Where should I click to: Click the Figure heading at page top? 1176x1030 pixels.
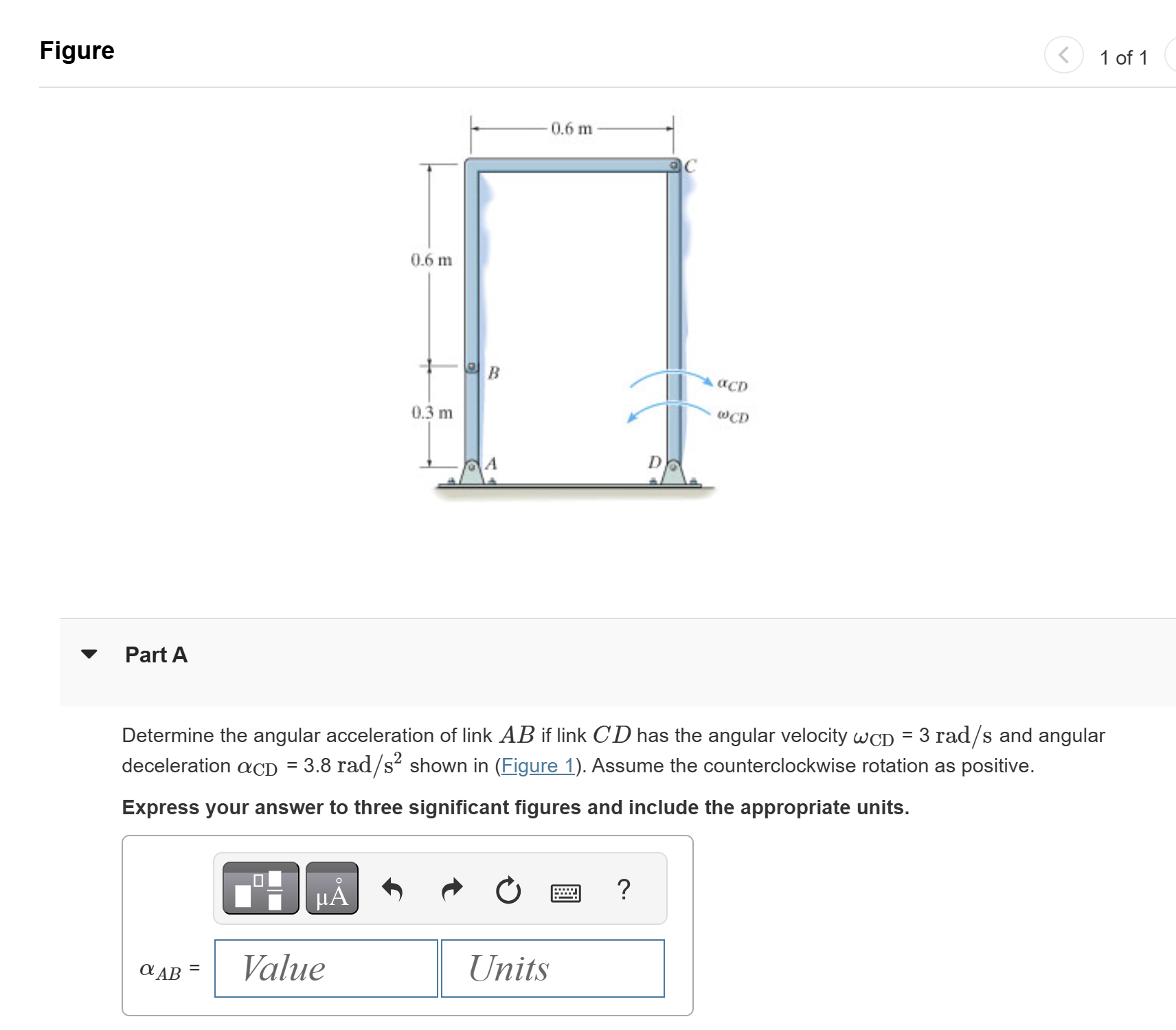point(76,50)
